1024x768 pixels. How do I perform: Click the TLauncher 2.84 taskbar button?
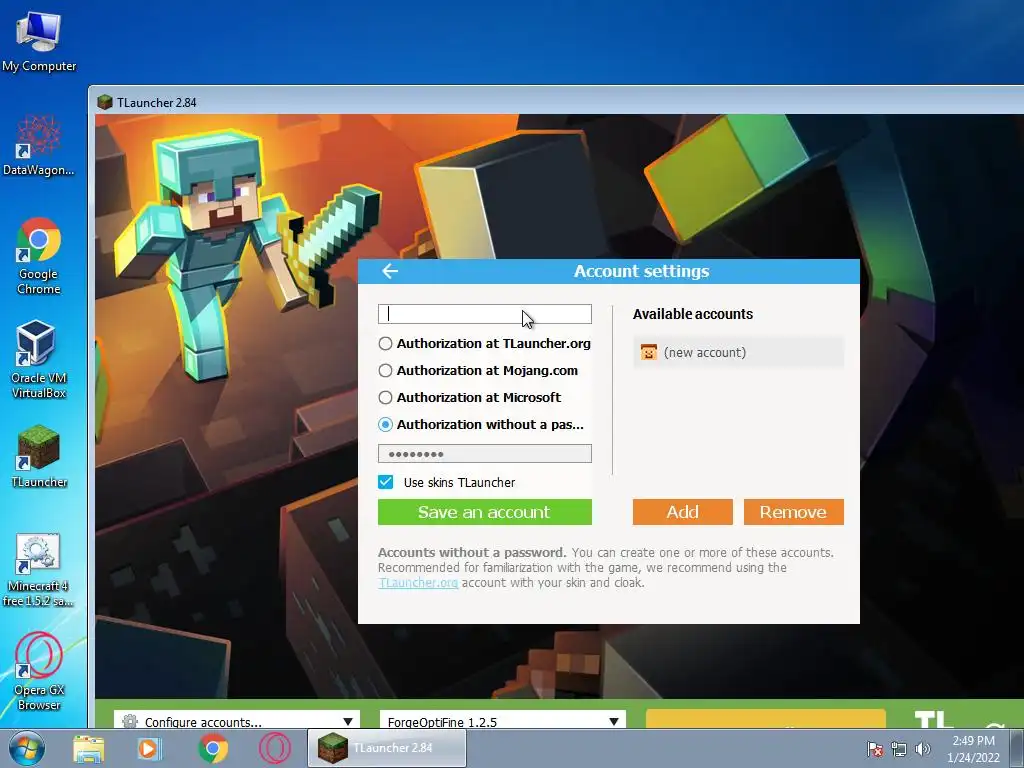click(387, 748)
